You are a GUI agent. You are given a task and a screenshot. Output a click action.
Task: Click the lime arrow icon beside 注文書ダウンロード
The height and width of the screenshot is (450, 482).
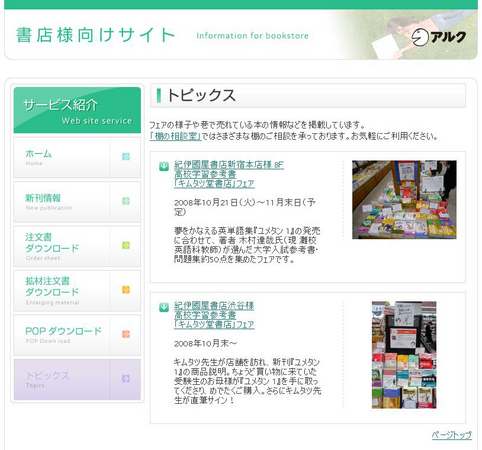click(126, 245)
